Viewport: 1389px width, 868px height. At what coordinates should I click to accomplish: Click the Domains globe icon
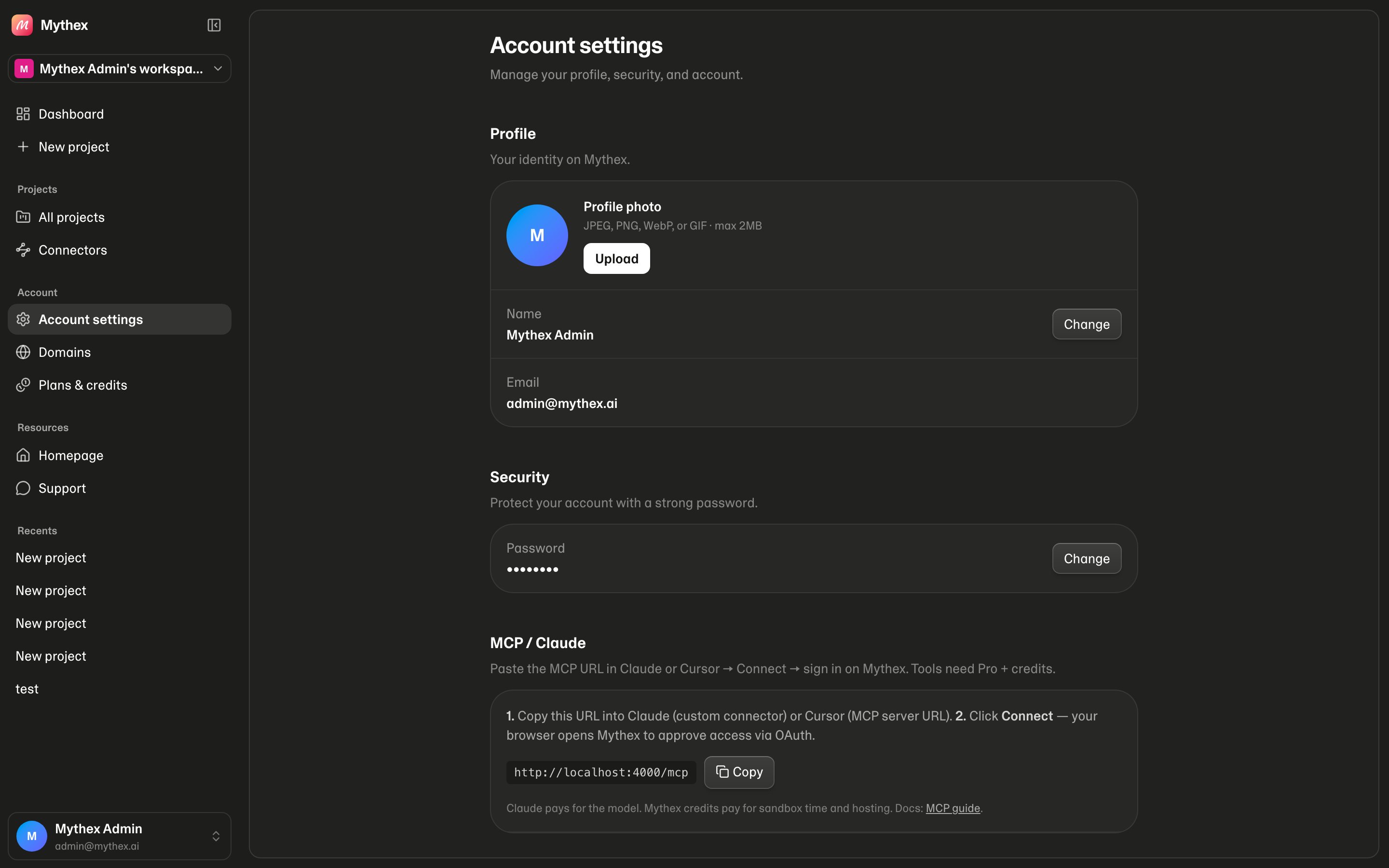(23, 353)
